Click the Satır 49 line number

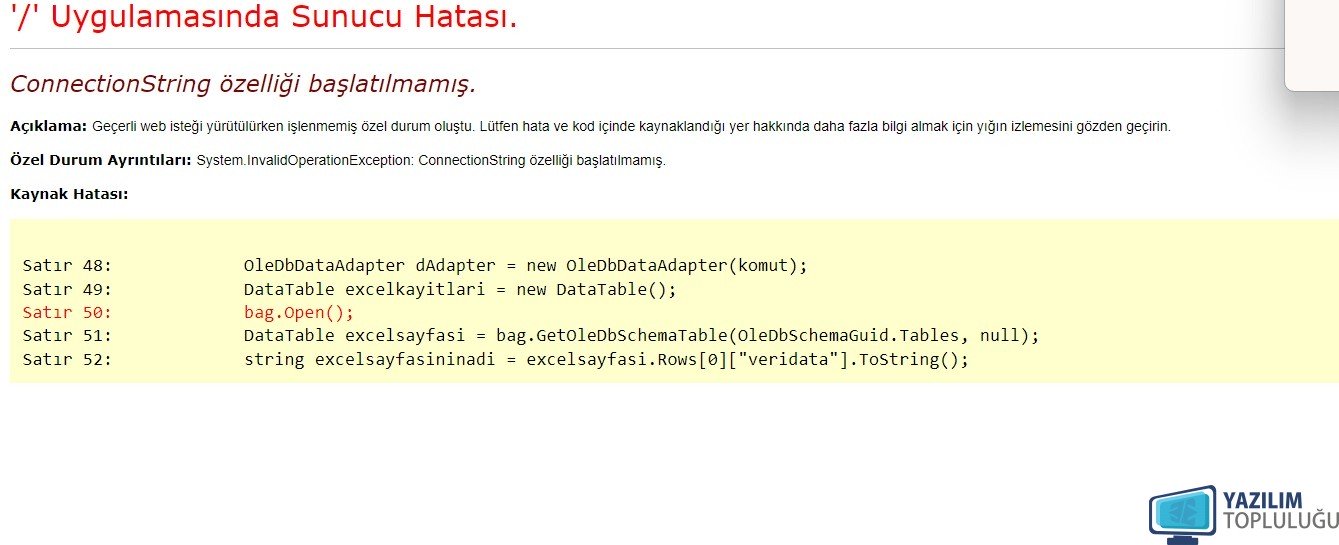[x=67, y=289]
